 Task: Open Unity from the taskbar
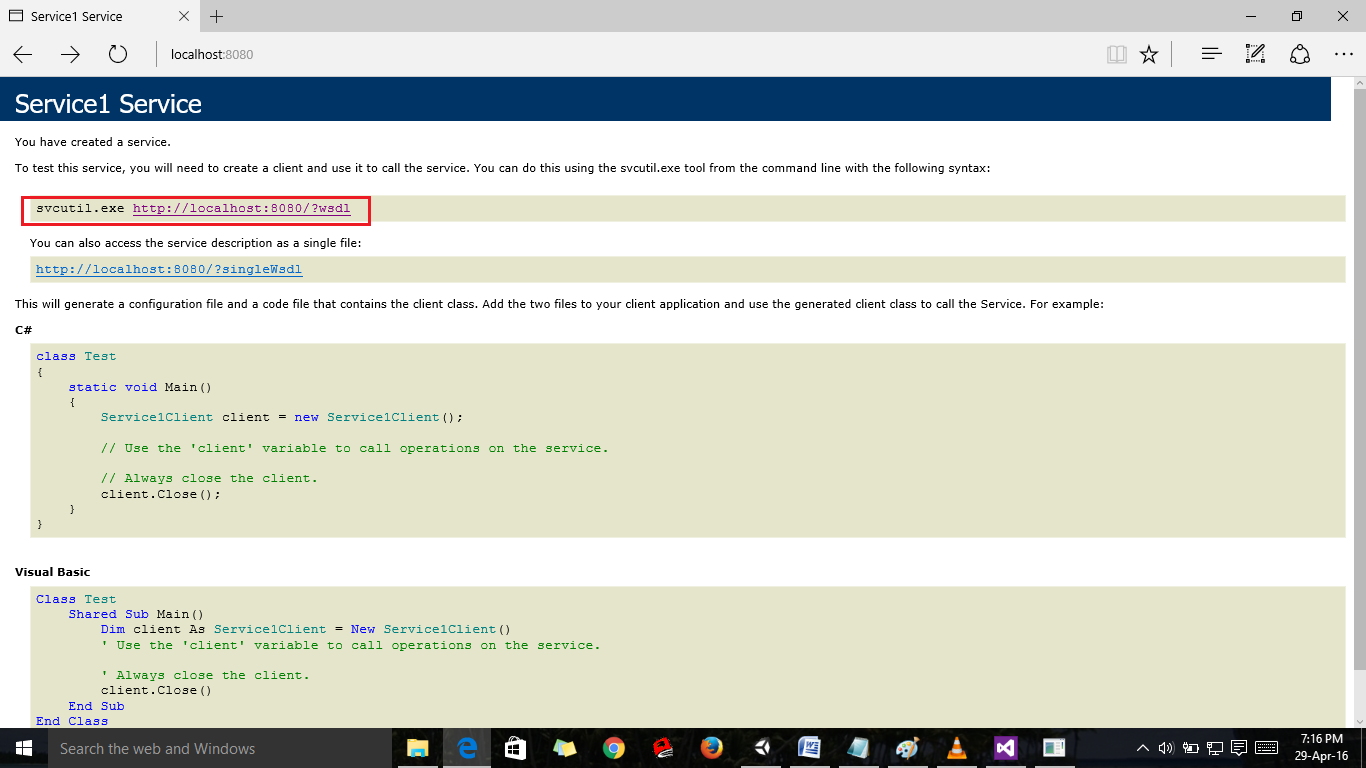[x=761, y=748]
